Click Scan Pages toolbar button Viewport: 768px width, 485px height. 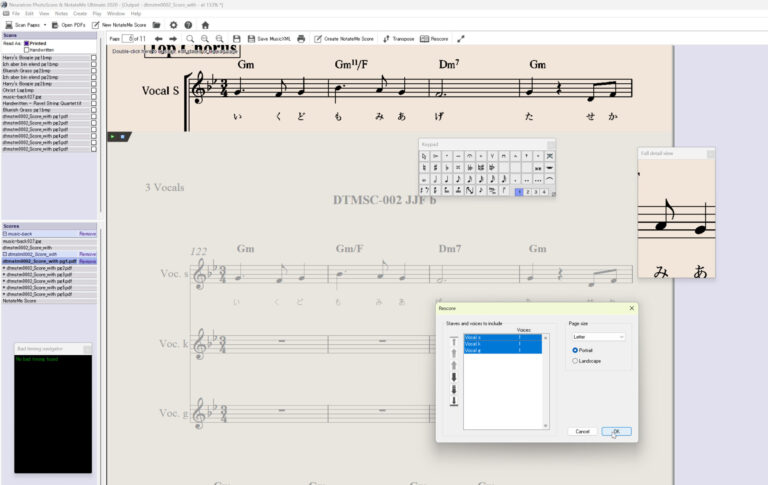click(x=23, y=25)
